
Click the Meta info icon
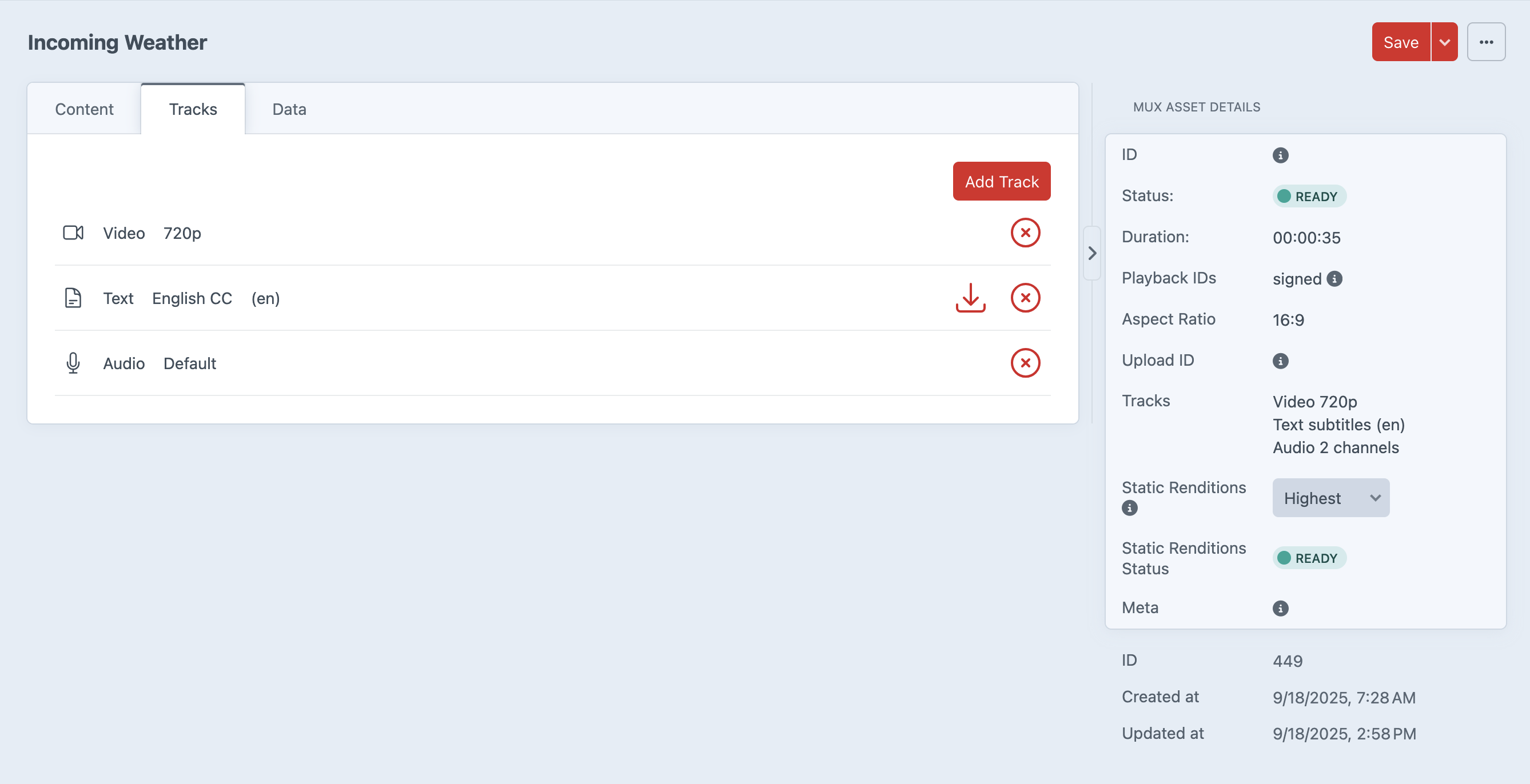1280,609
